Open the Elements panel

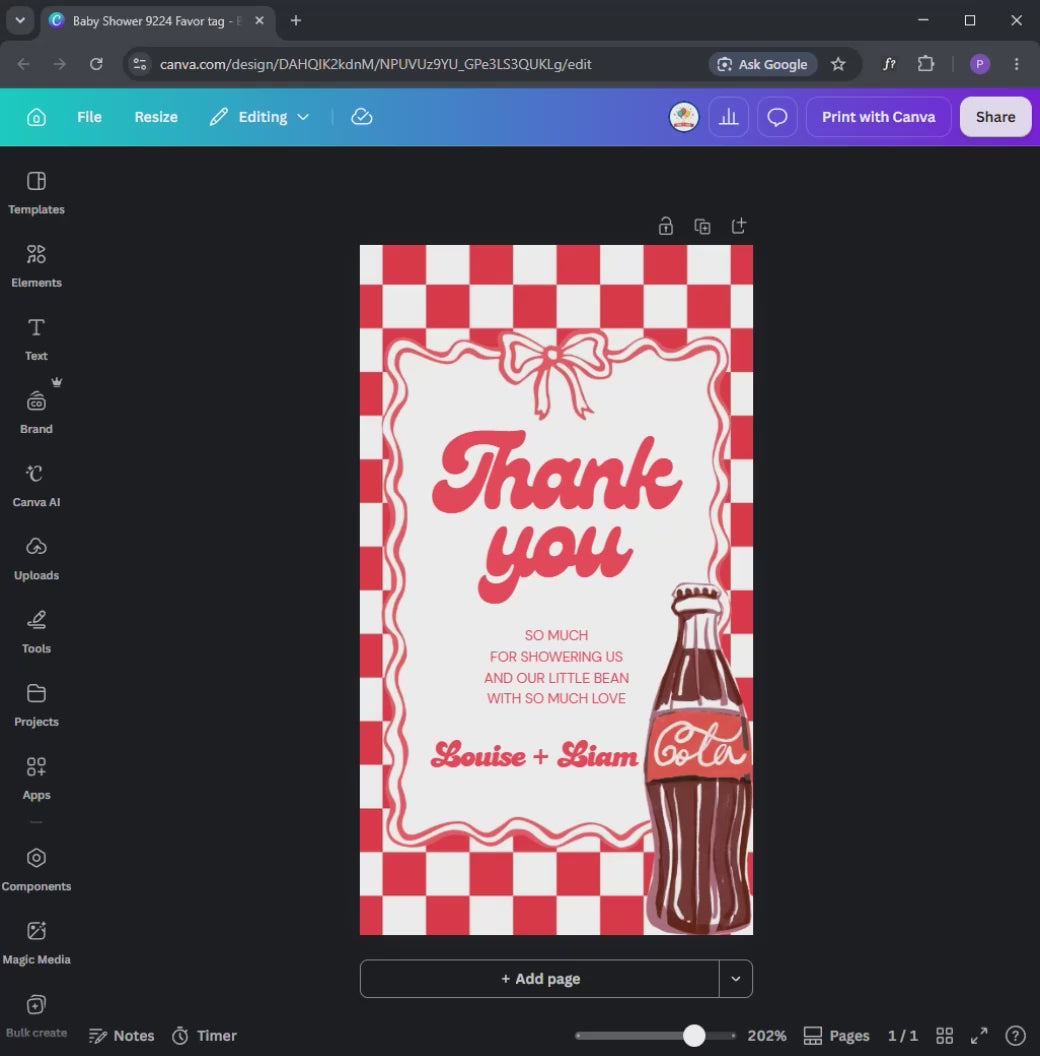coord(36,266)
